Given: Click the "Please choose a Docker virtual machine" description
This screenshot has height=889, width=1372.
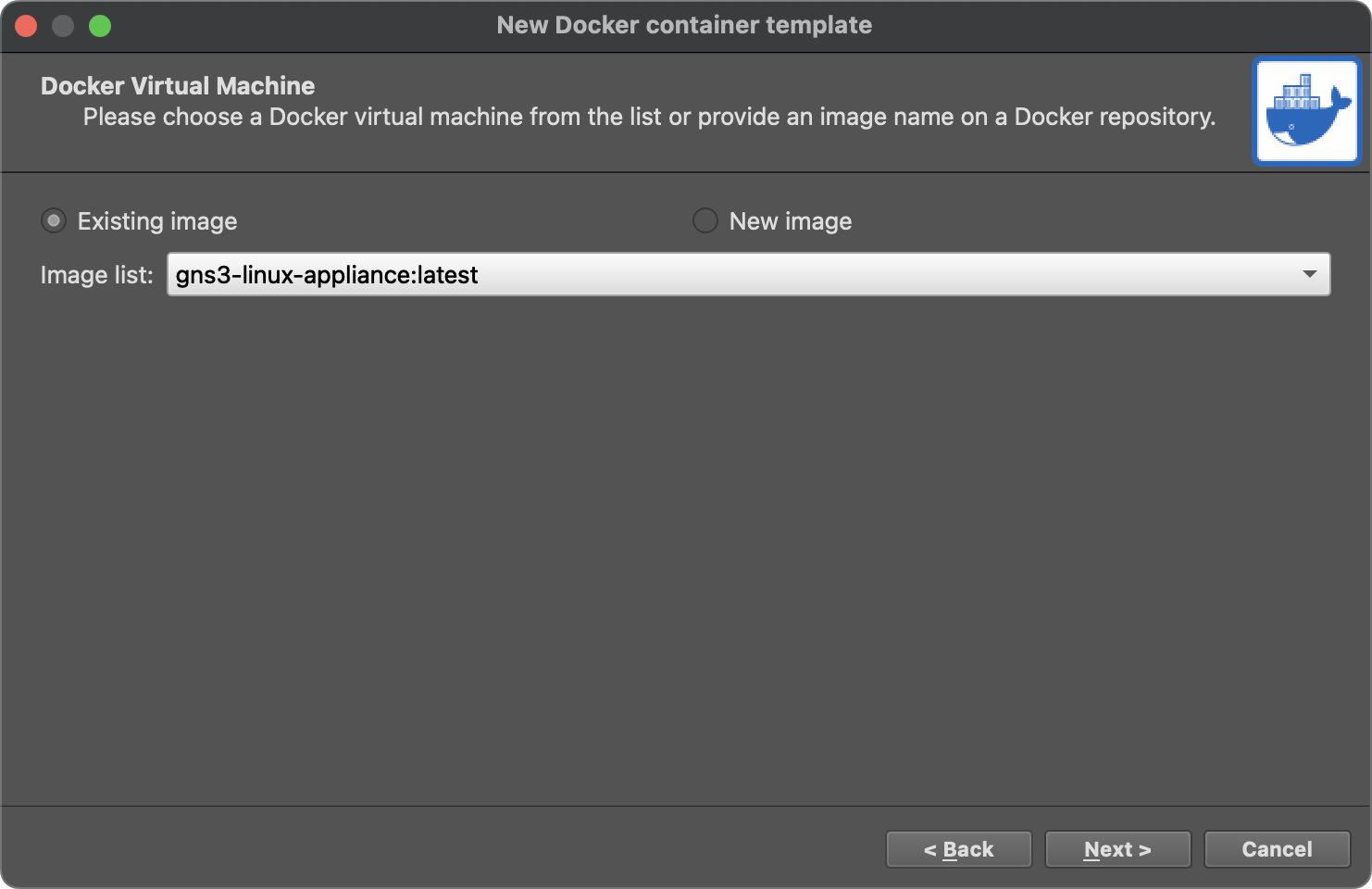Looking at the screenshot, I should click(x=648, y=118).
